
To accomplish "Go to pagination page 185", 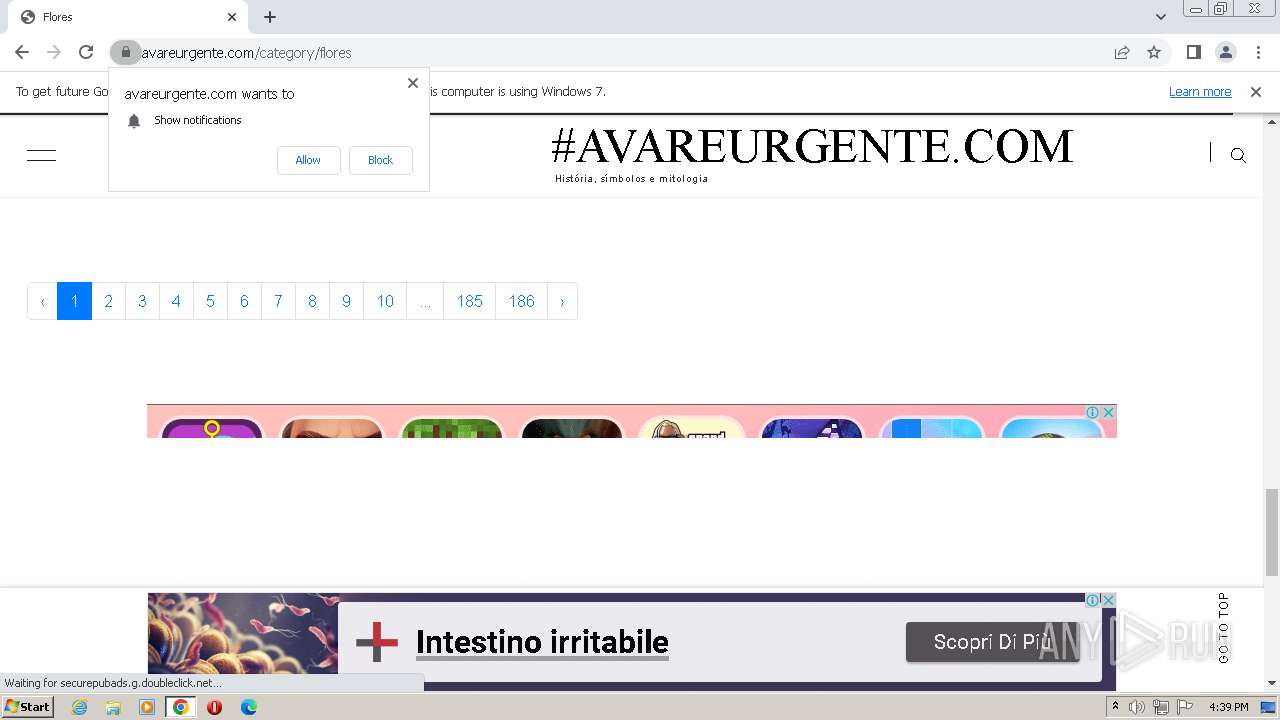I will click(469, 301).
